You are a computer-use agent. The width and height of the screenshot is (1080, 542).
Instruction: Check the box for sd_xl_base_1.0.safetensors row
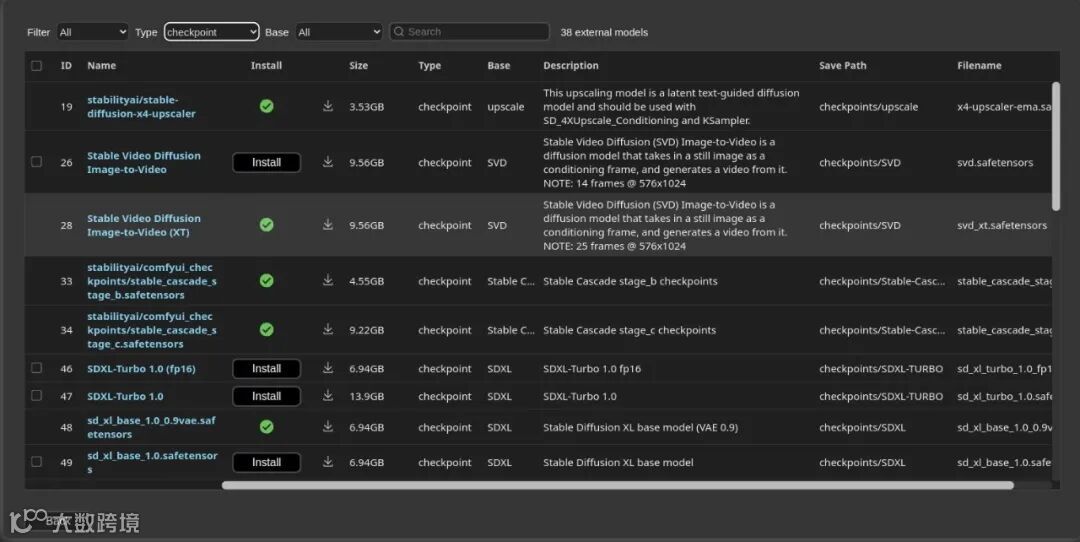click(x=37, y=462)
